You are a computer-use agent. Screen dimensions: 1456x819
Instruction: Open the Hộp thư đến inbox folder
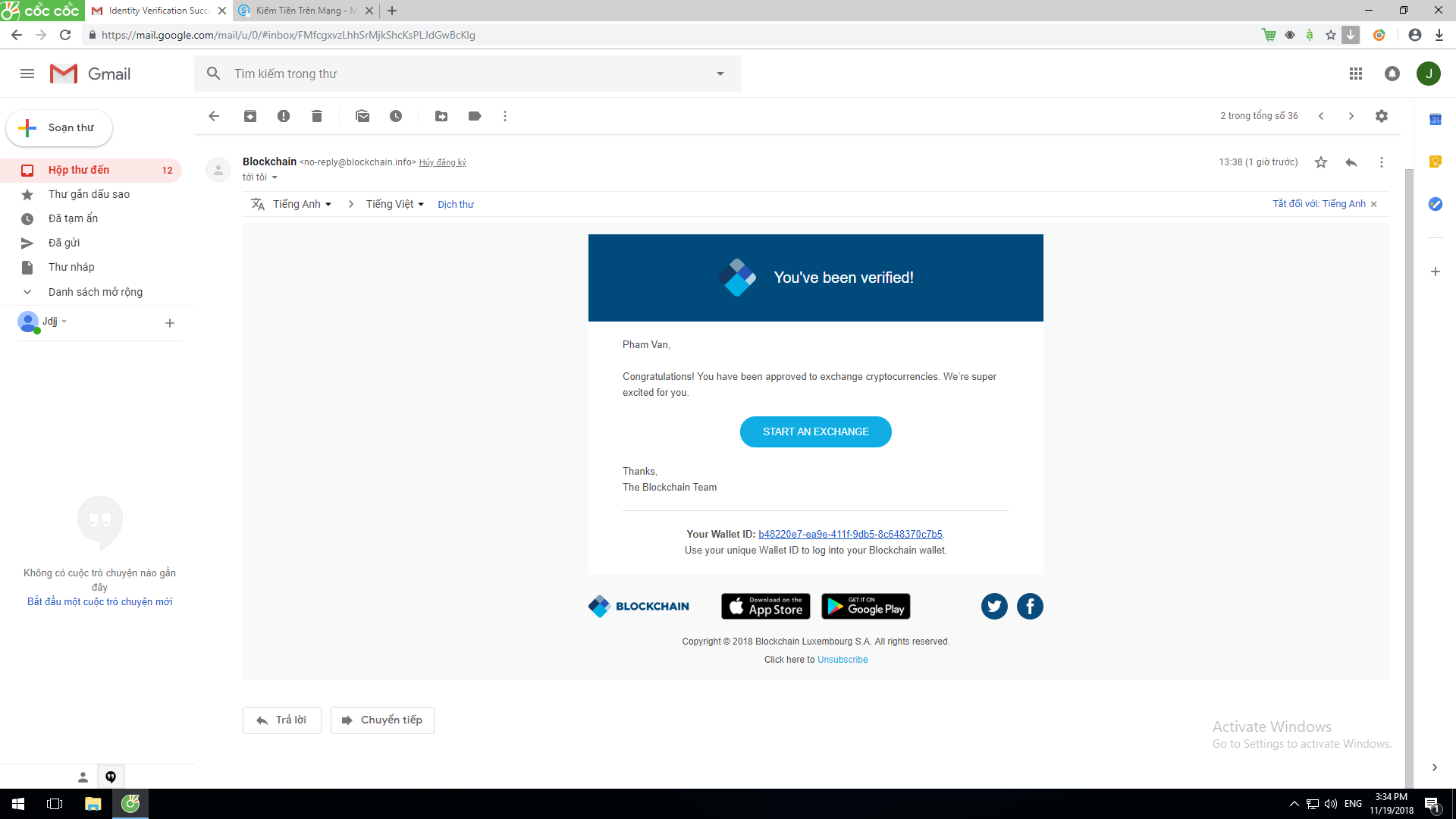(x=79, y=170)
